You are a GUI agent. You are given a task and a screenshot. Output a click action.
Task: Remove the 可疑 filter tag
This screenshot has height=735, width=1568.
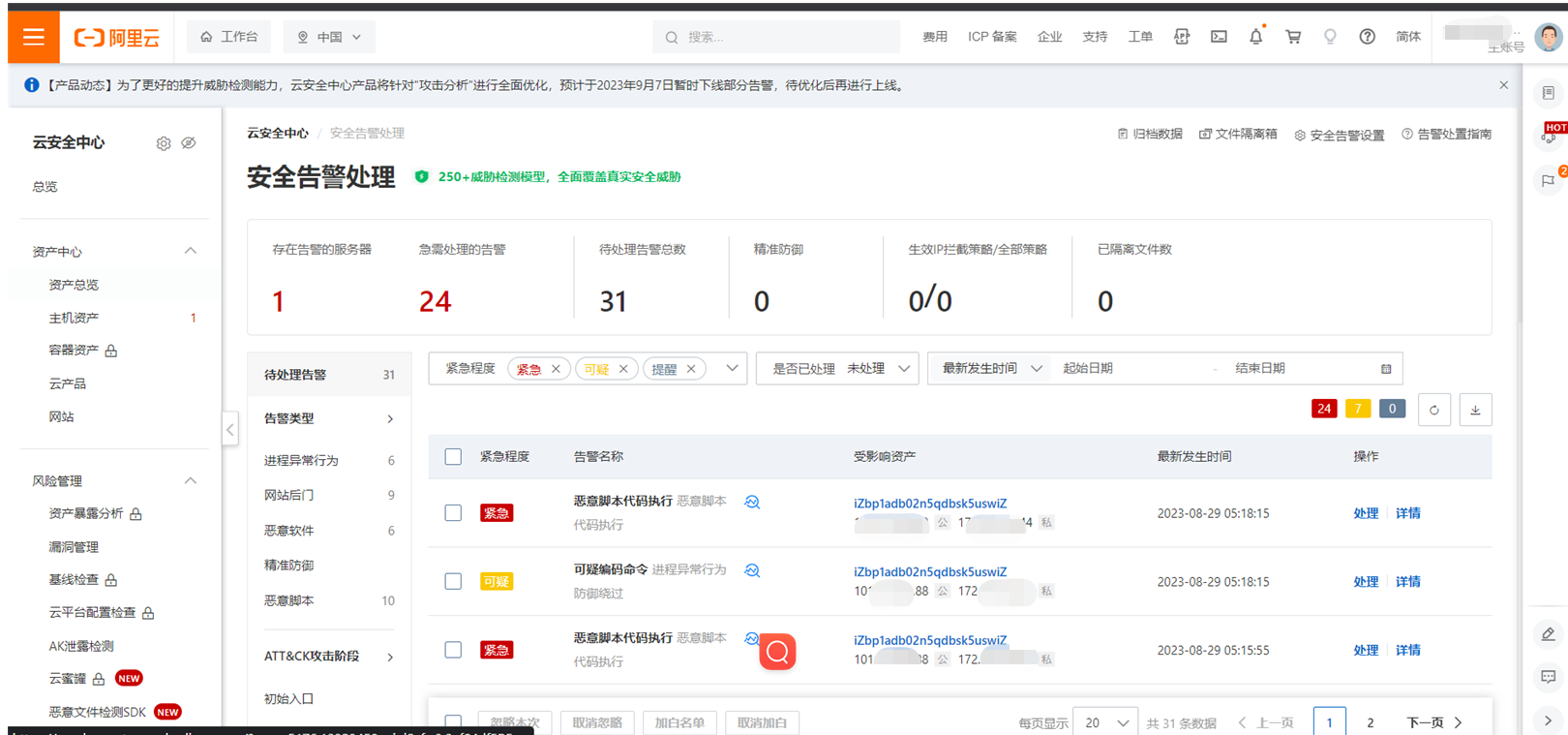click(x=623, y=369)
